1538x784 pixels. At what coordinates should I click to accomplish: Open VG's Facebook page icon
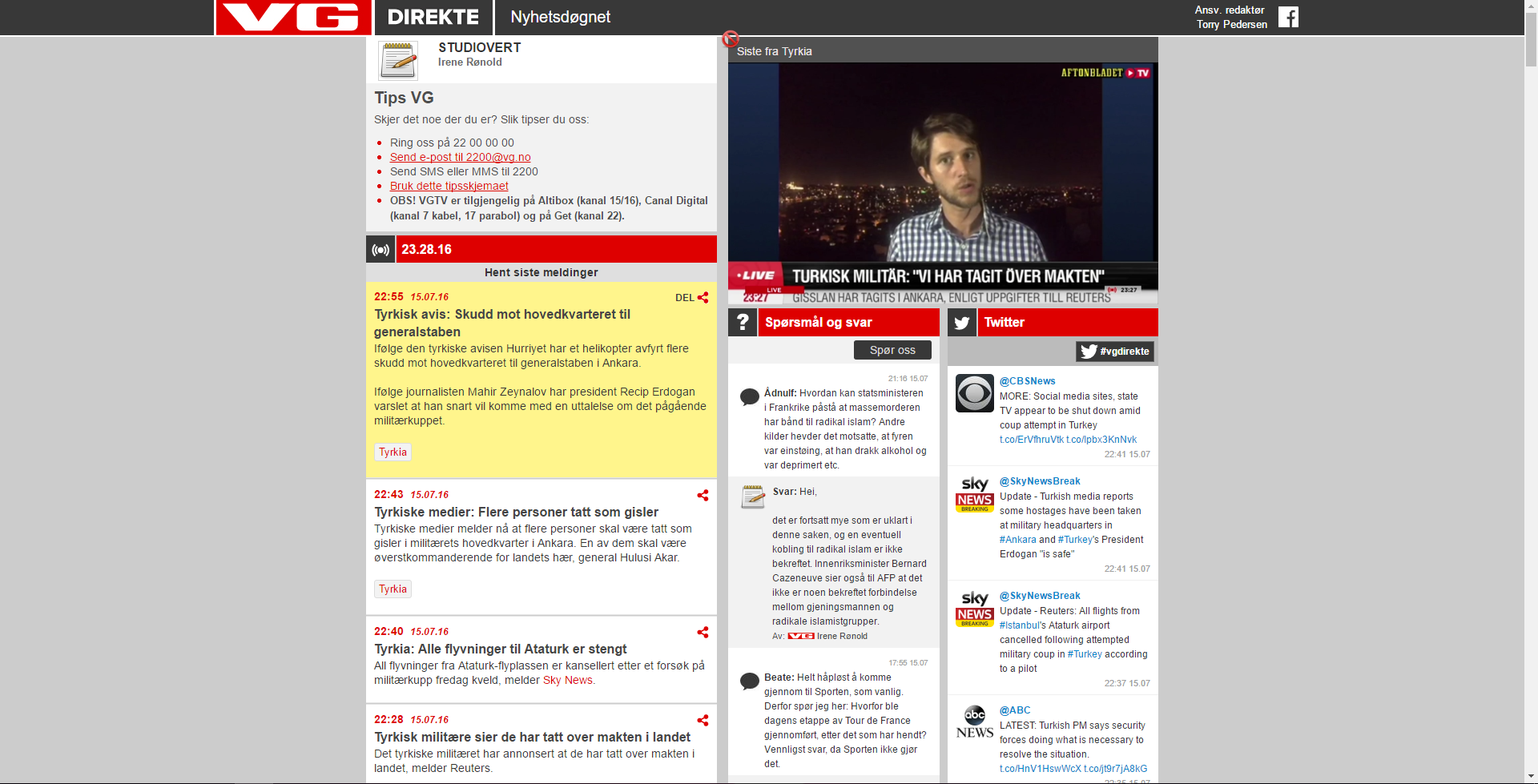1288,17
